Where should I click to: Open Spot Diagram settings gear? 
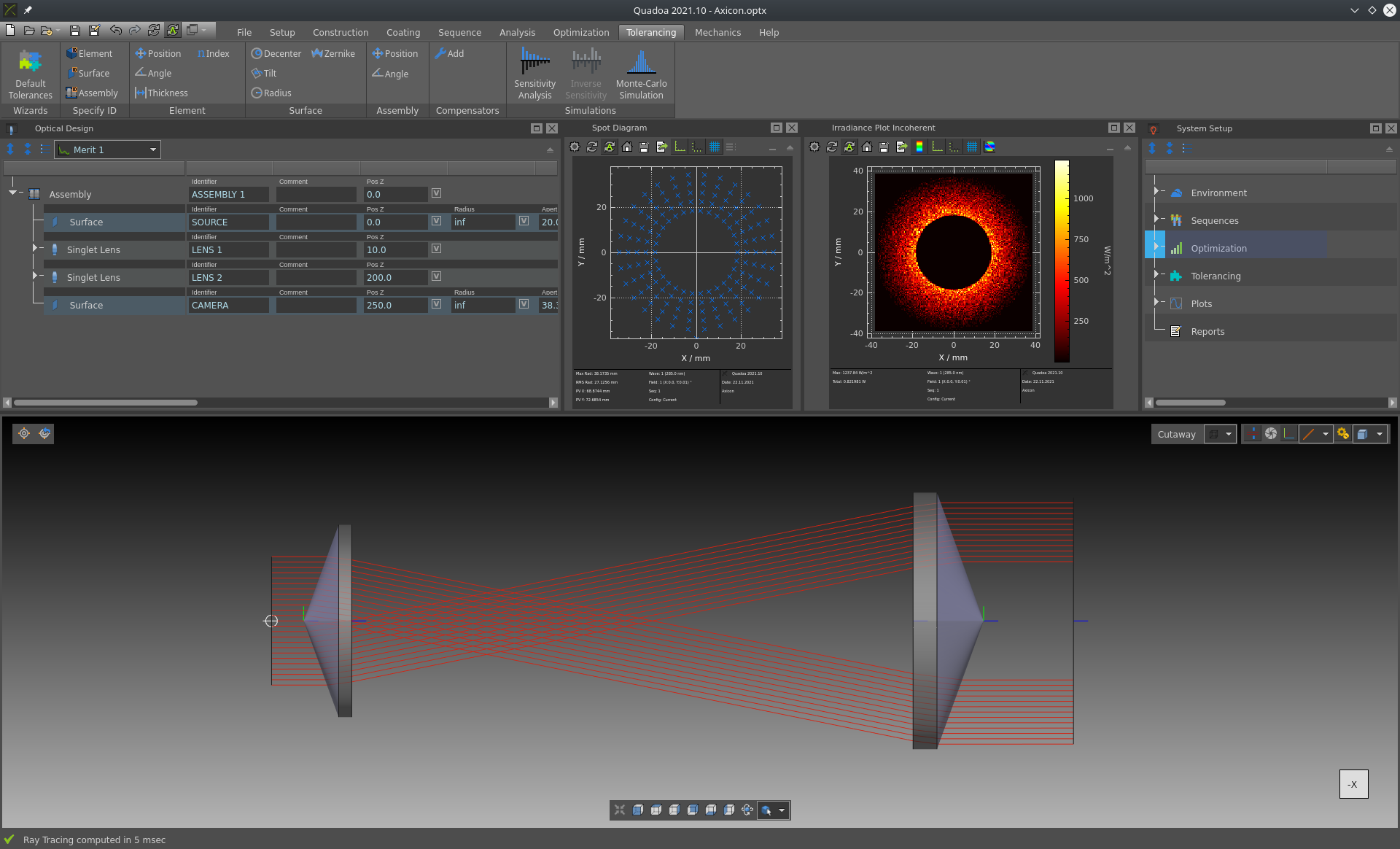(575, 147)
